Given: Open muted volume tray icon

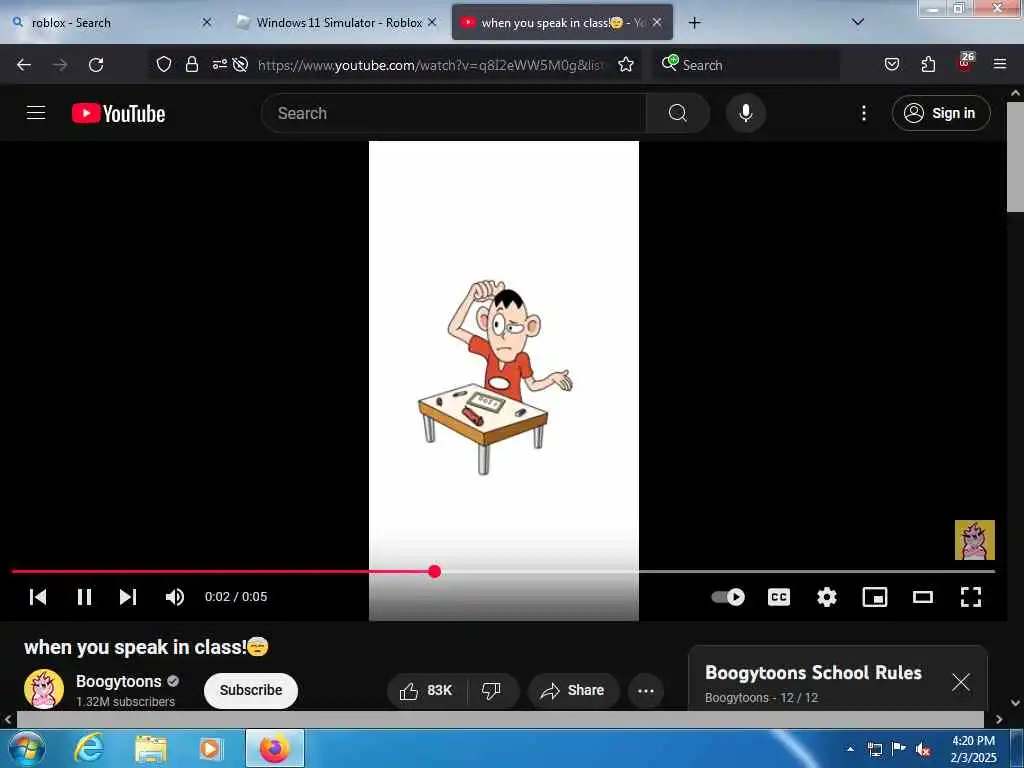Looking at the screenshot, I should point(923,749).
